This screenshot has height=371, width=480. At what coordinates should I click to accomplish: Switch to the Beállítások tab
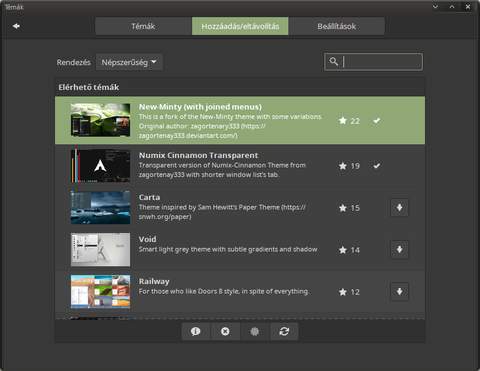tap(337, 26)
